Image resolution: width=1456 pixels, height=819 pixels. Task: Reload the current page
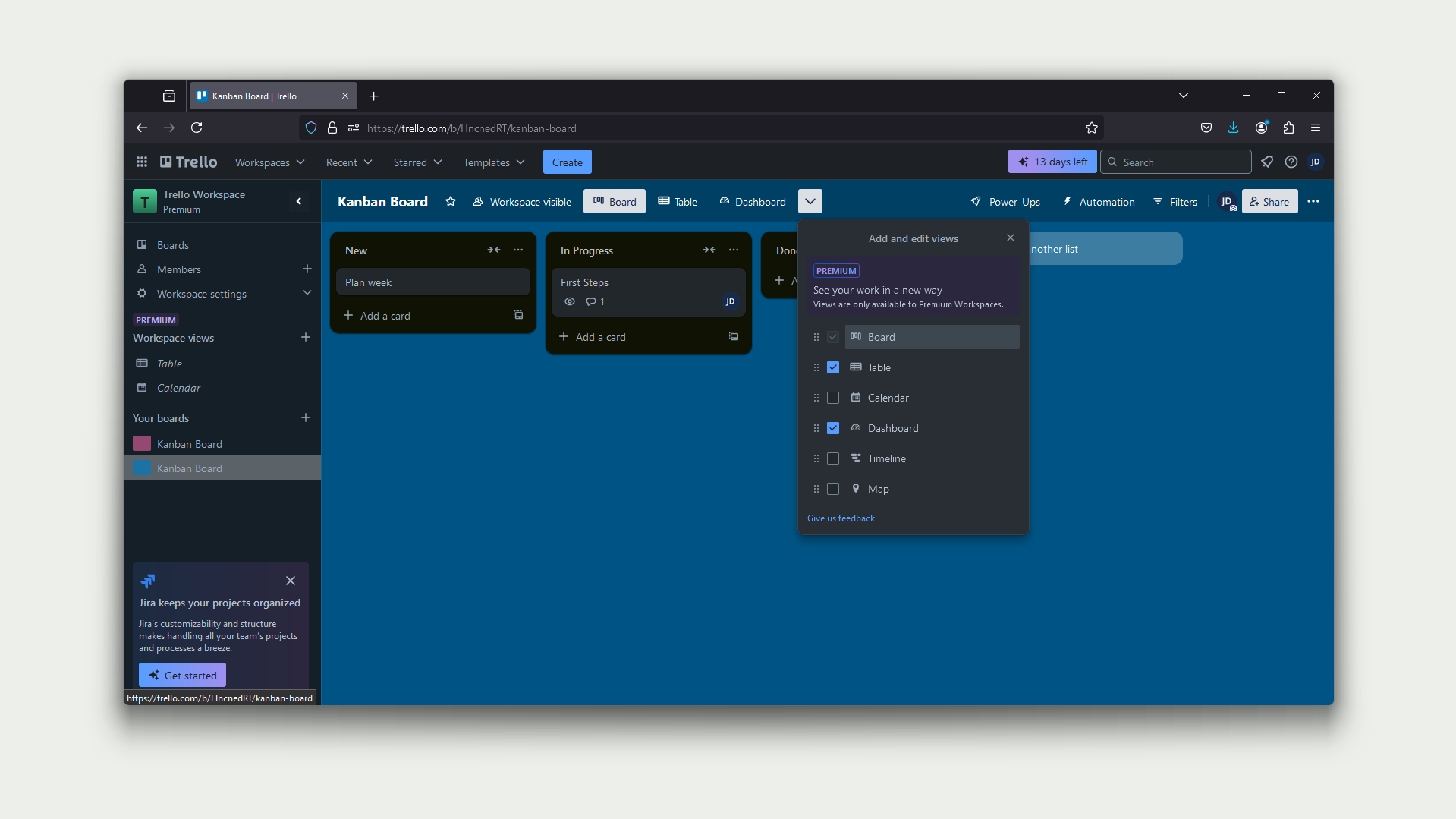pos(197,128)
